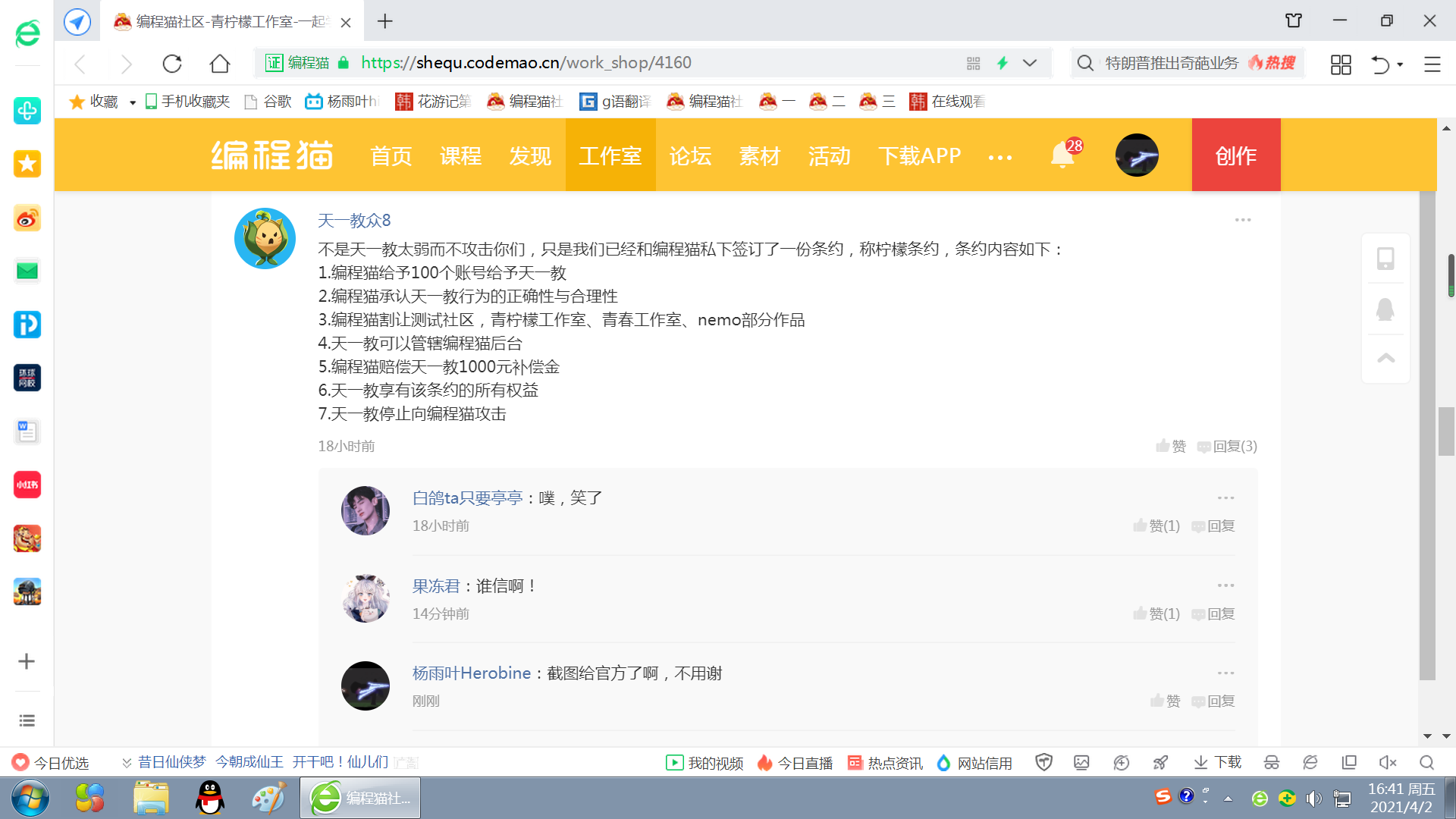Click the red 创作 button
This screenshot has height=819, width=1456.
coord(1236,155)
